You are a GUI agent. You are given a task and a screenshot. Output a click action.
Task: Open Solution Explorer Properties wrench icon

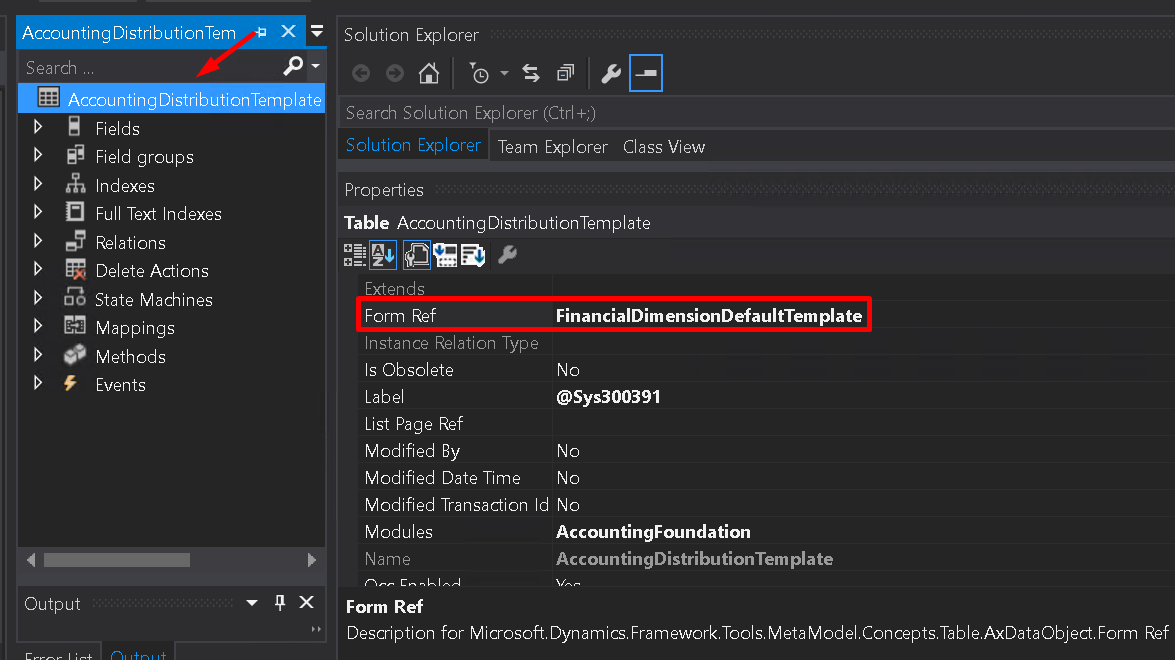611,72
